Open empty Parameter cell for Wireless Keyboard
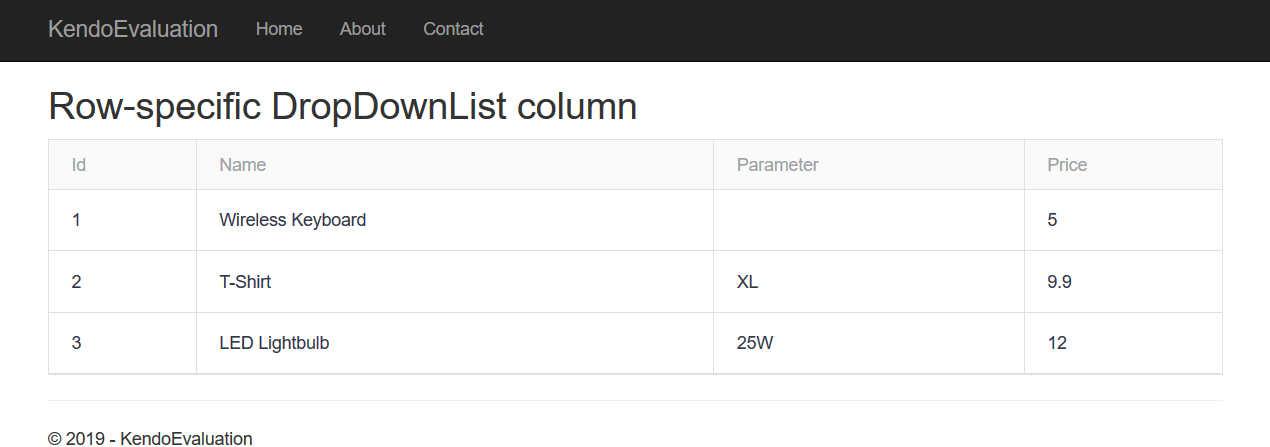Viewport: 1270px width, 447px height. [868, 220]
